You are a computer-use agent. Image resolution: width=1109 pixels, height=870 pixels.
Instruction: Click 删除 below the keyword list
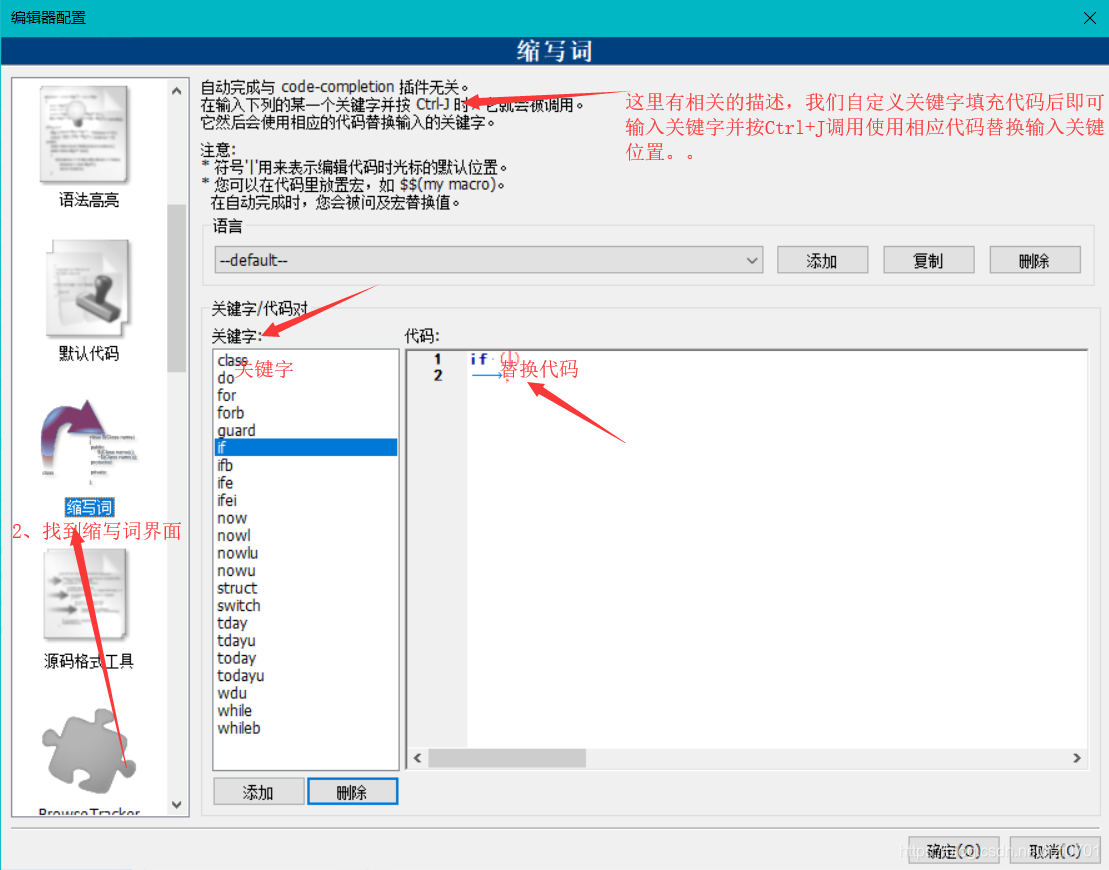point(352,791)
